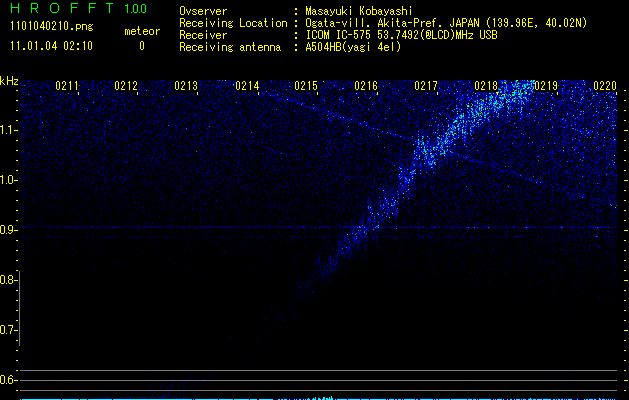Click the Receiving antenna label
This screenshot has width=629, height=400.
click(230, 47)
